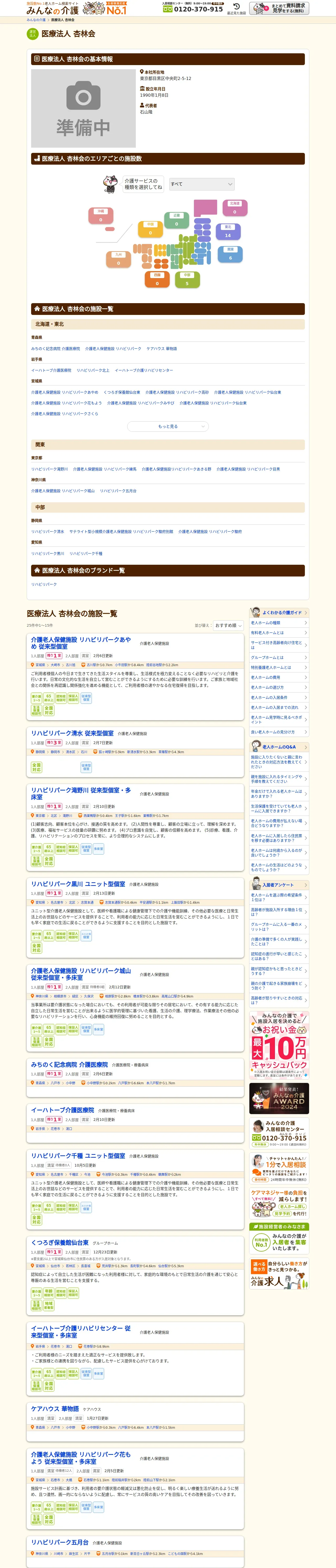The height and width of the screenshot is (1568, 336).
Task: Open くつろぎ保養館仙台東 listing title
Action: coord(60,1243)
